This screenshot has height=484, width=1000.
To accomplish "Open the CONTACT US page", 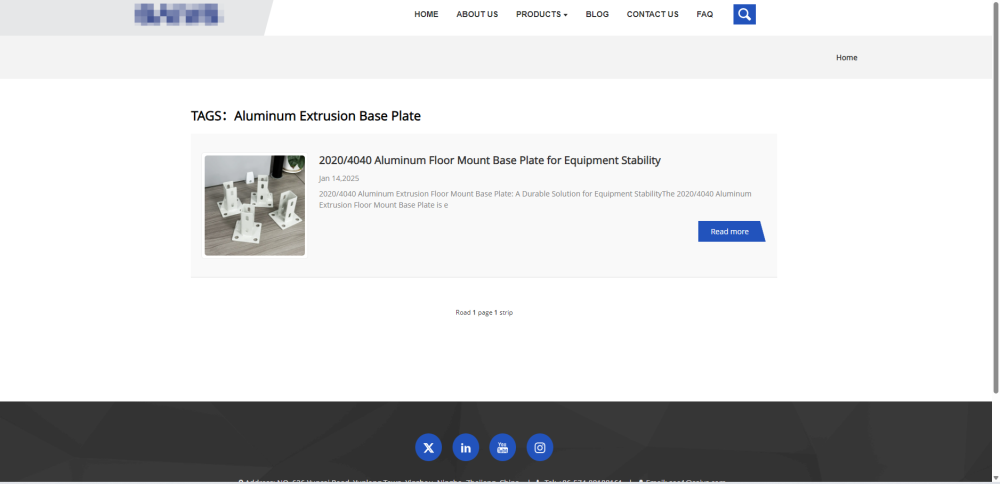I will pos(652,14).
